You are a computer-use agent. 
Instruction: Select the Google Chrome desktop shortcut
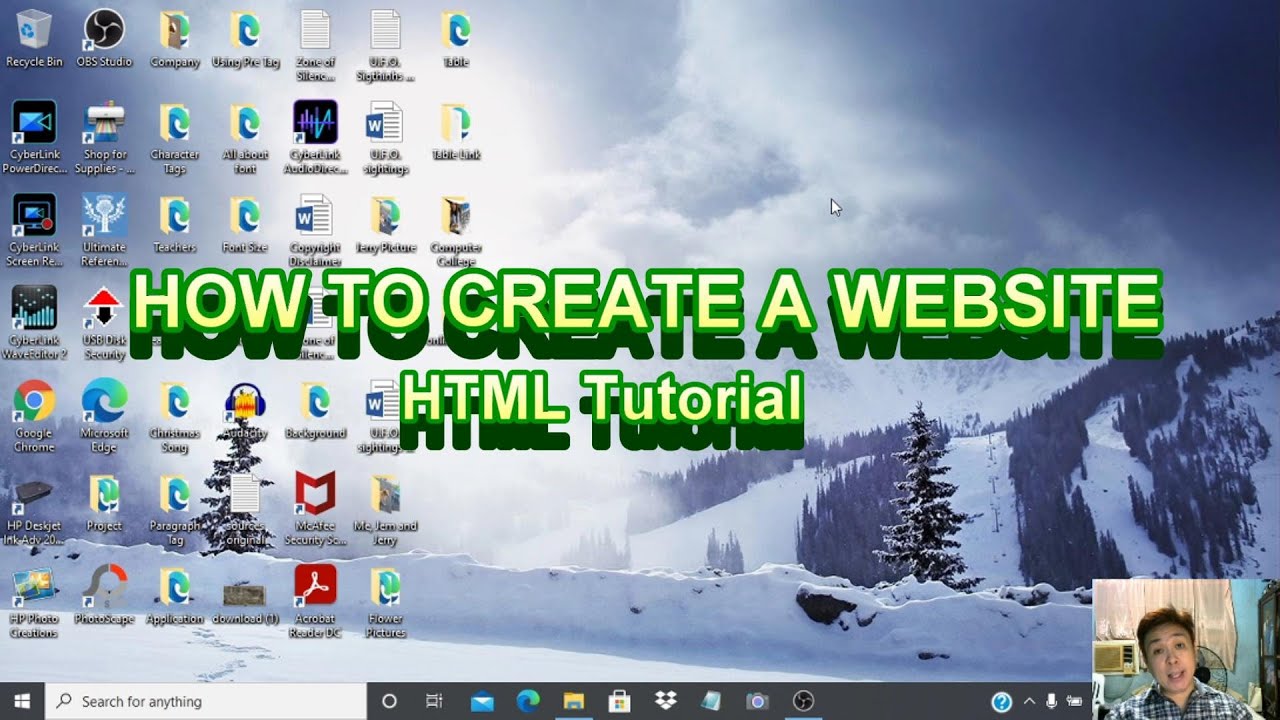[x=34, y=416]
